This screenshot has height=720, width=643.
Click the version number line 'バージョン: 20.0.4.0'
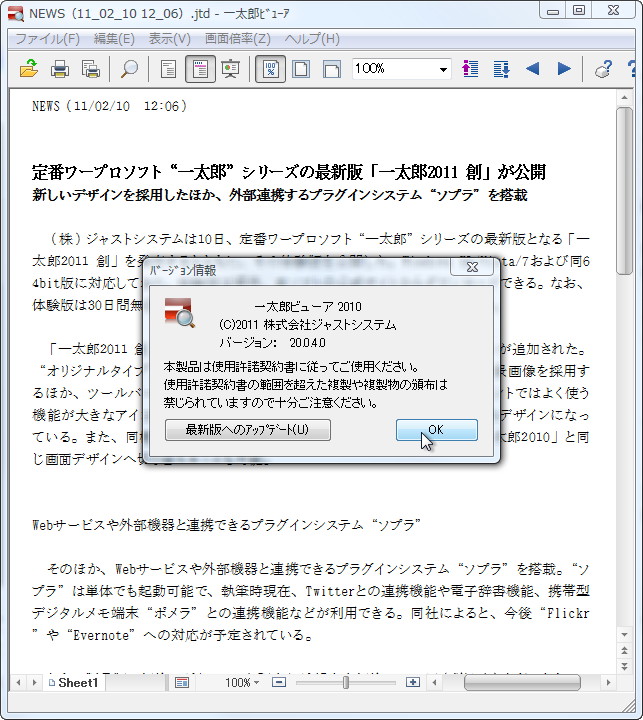click(x=272, y=343)
